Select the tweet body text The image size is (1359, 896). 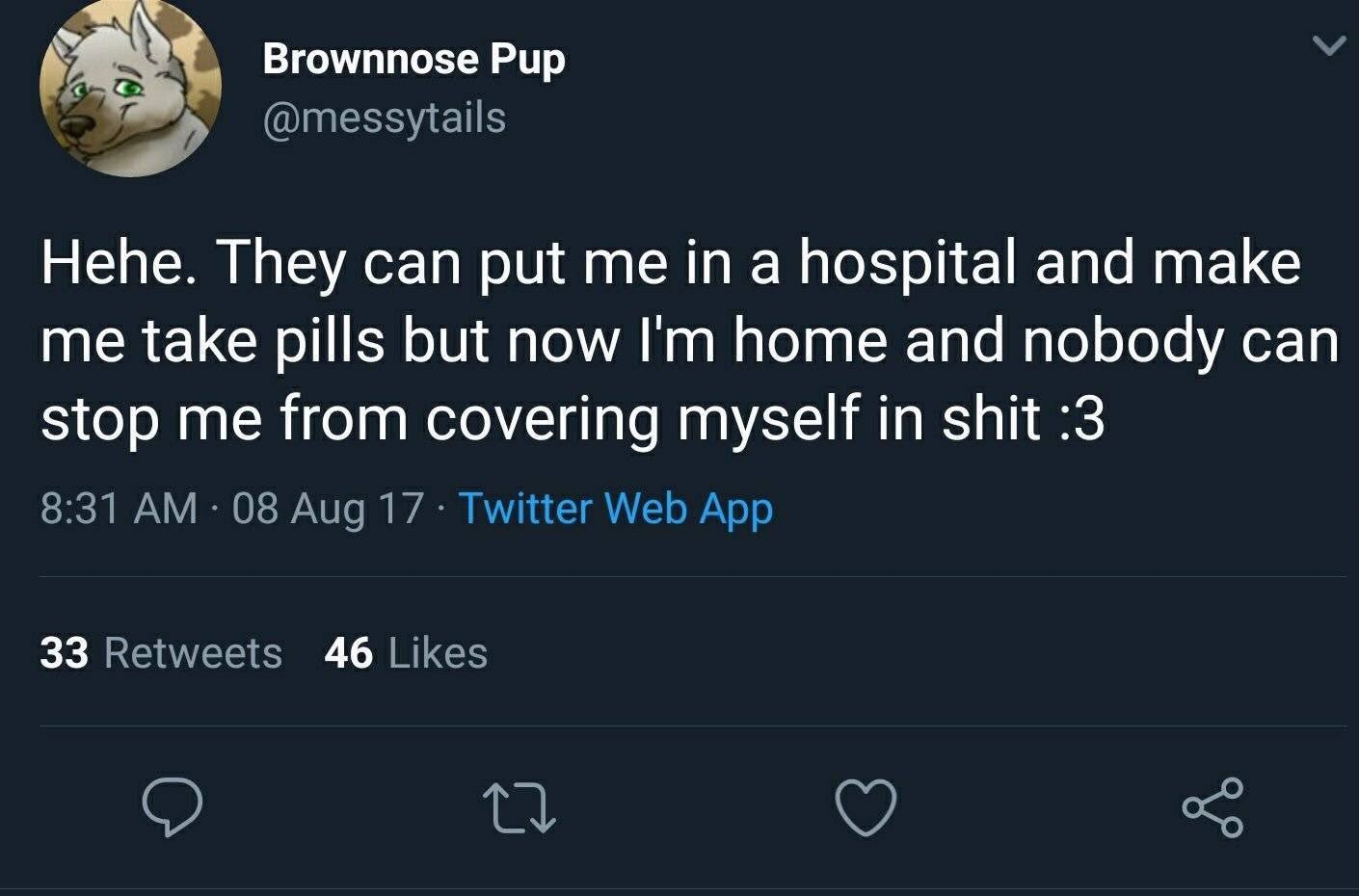pyautogui.click(x=690, y=340)
